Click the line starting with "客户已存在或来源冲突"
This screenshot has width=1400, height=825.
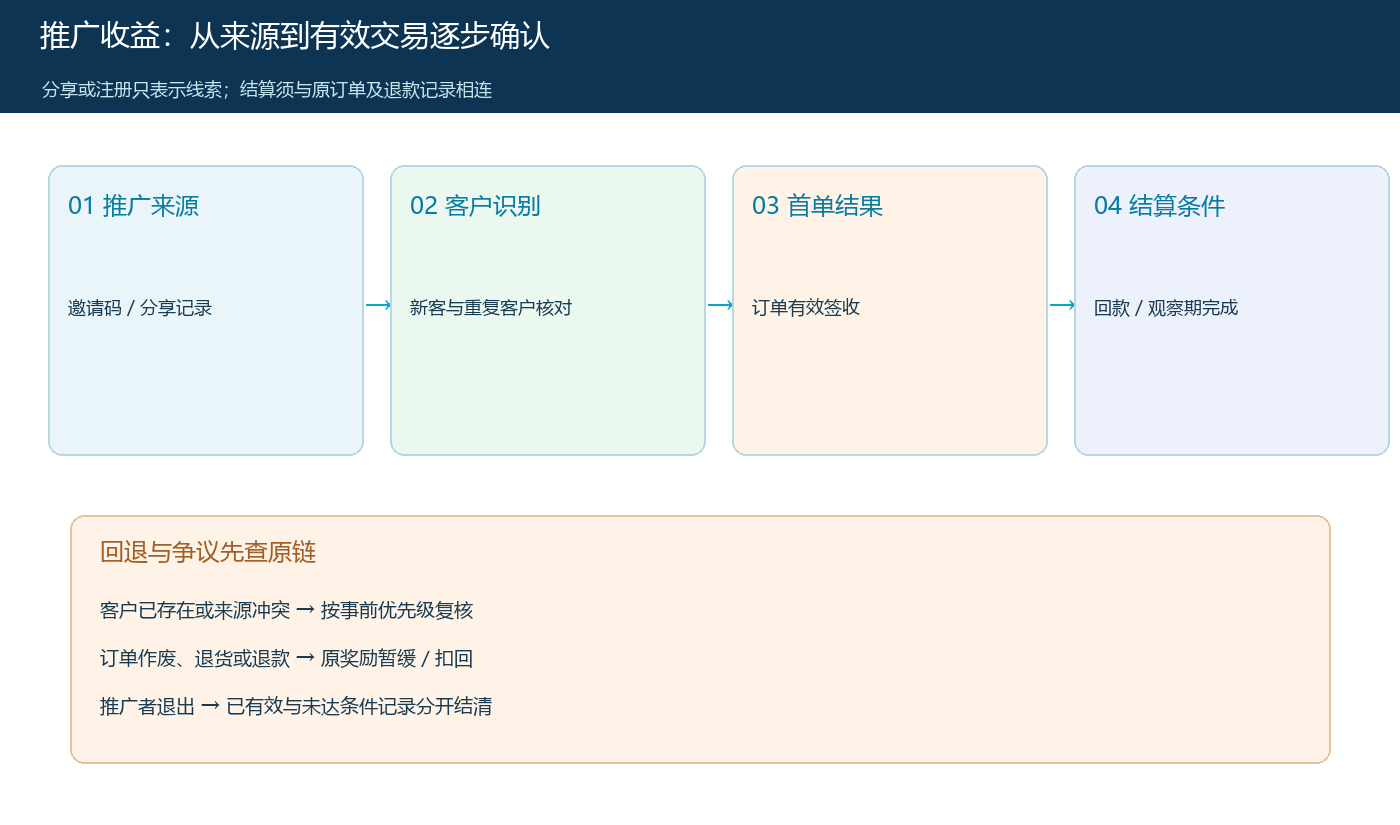tap(286, 611)
